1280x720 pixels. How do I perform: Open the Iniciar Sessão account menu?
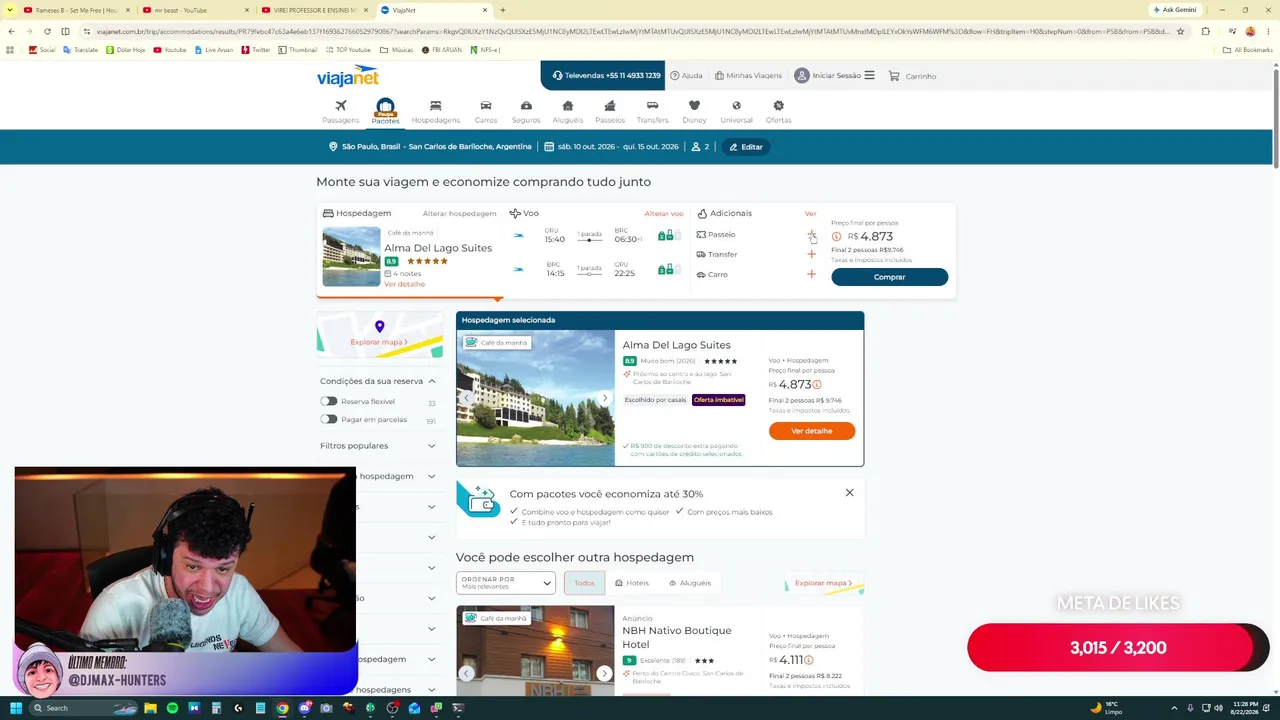coord(834,76)
